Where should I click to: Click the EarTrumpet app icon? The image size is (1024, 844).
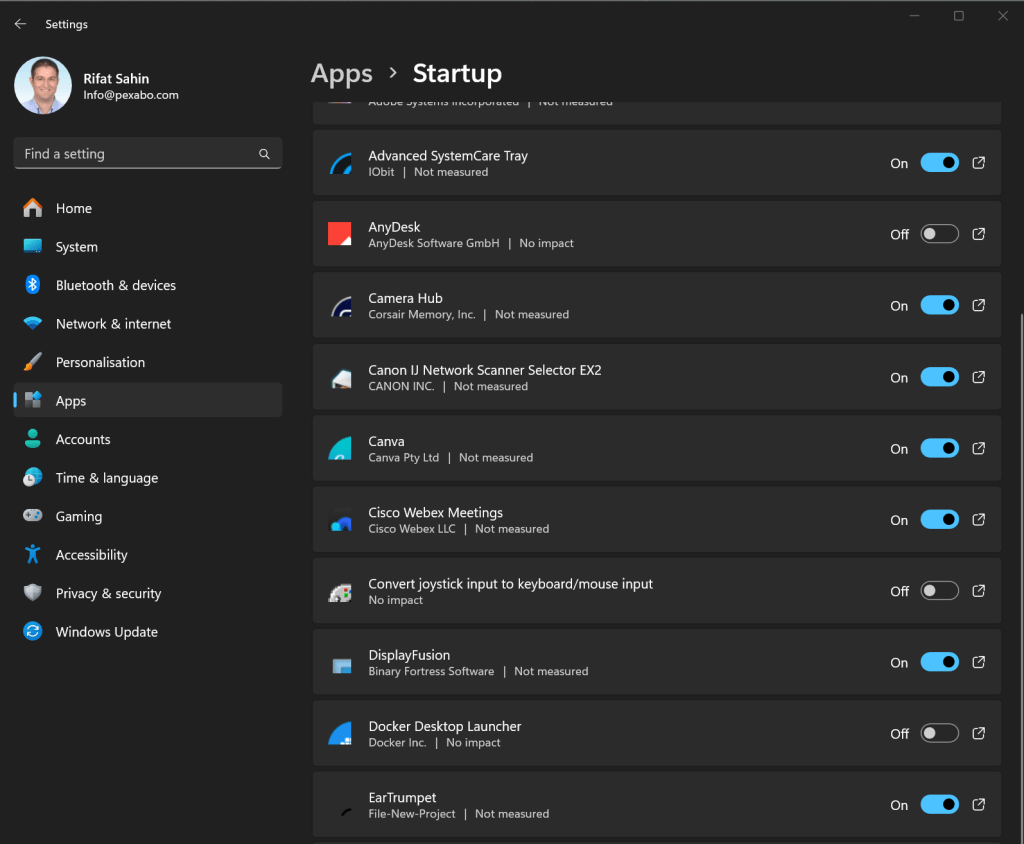tap(346, 811)
